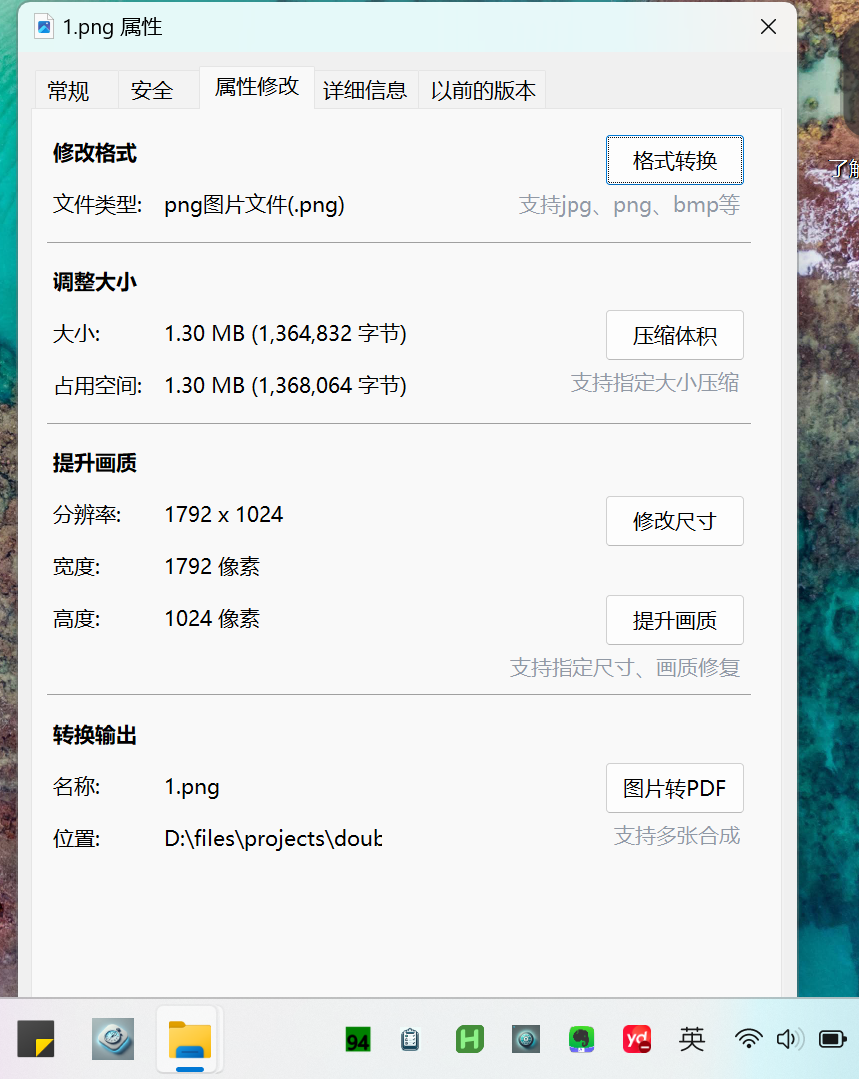Open the clipboard tray icon
This screenshot has width=859, height=1079.
409,1040
